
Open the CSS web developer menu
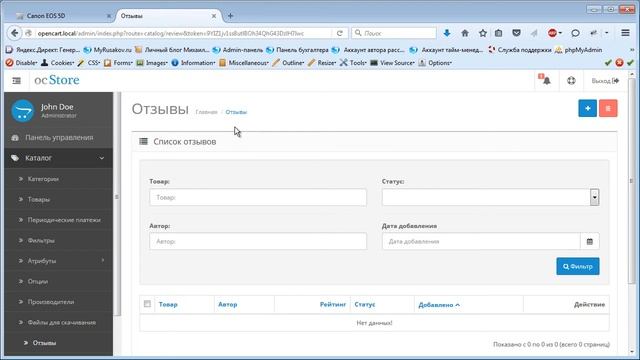click(89, 63)
